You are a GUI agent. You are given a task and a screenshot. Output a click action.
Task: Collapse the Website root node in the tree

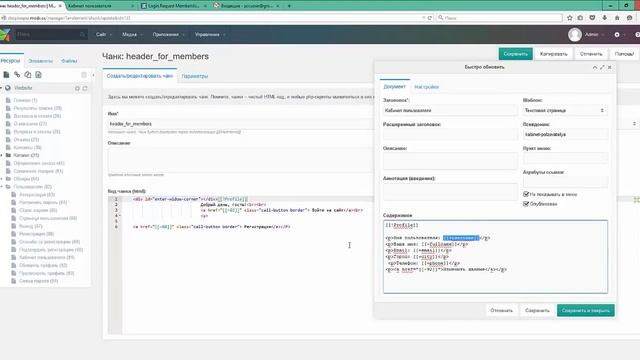point(2,88)
